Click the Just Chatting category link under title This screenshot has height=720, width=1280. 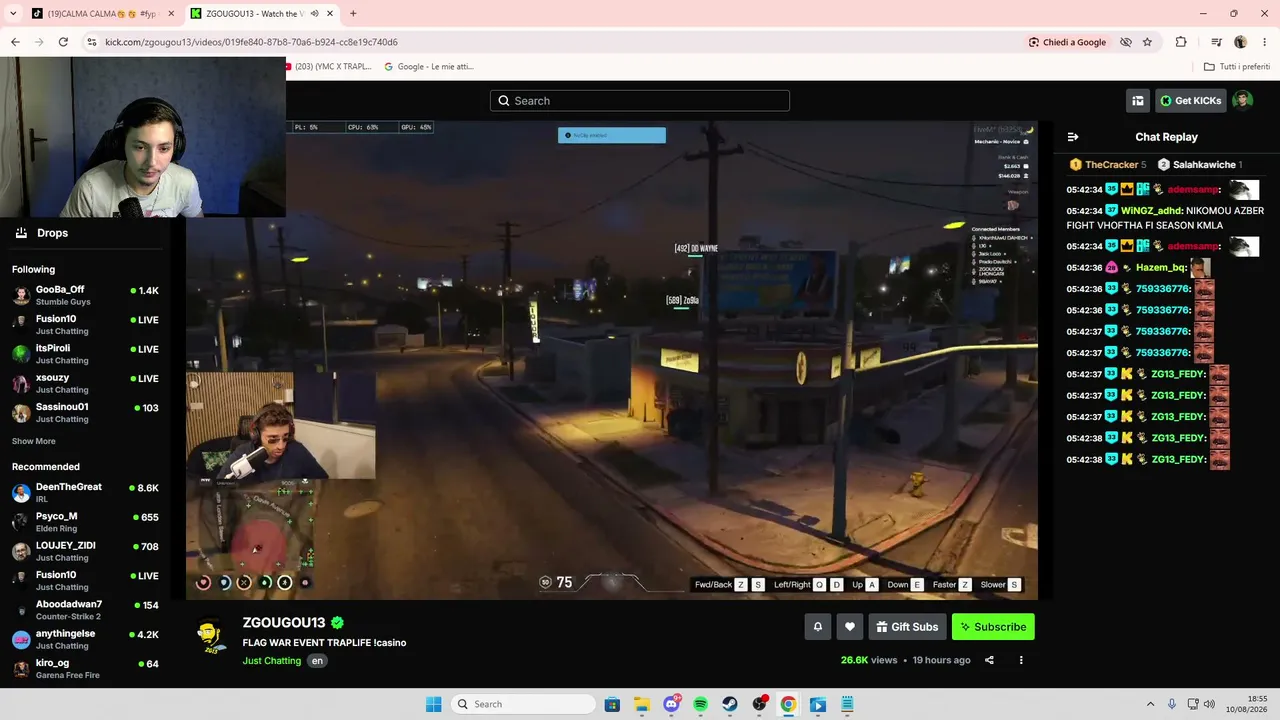pos(272,661)
